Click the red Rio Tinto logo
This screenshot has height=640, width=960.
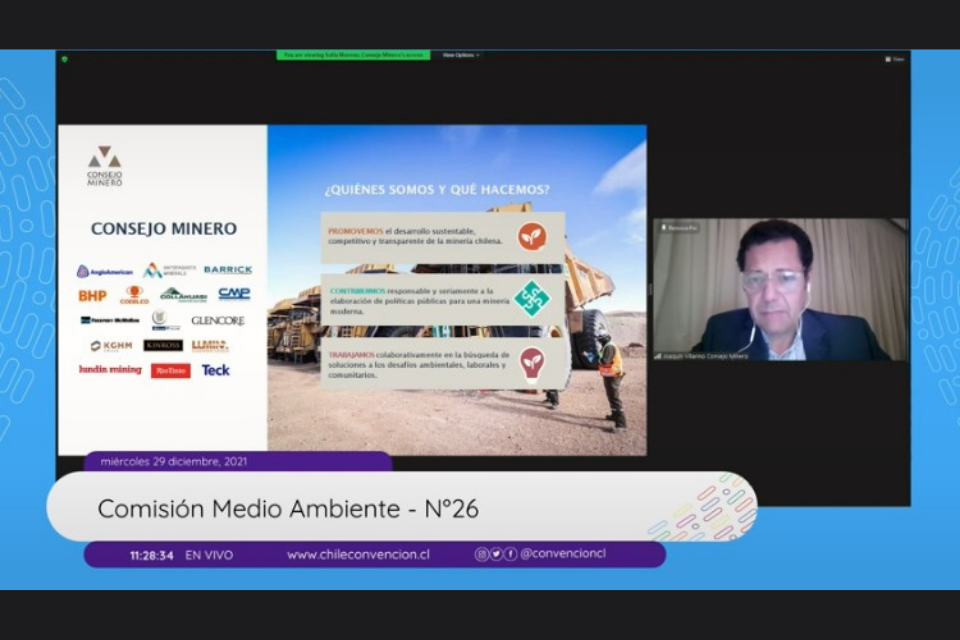171,371
